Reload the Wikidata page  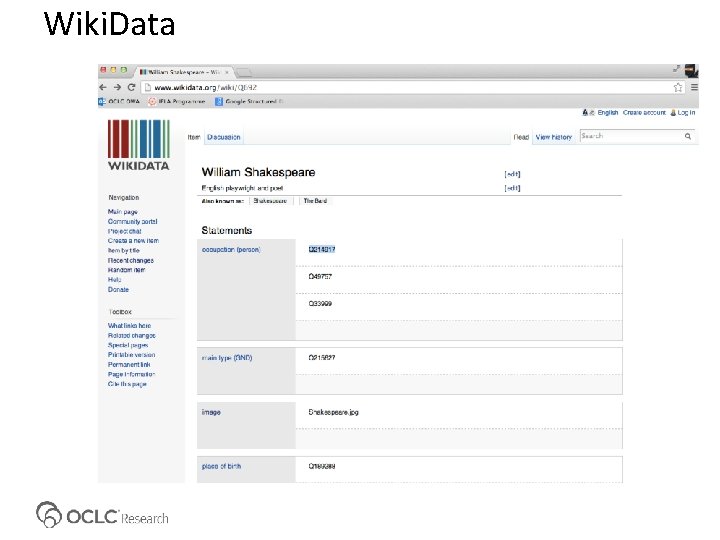131,87
